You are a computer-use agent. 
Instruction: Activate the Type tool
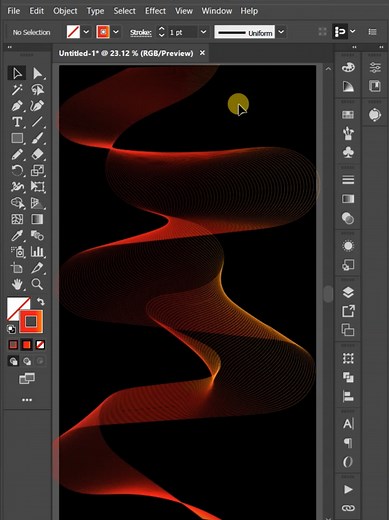pyautogui.click(x=17, y=122)
